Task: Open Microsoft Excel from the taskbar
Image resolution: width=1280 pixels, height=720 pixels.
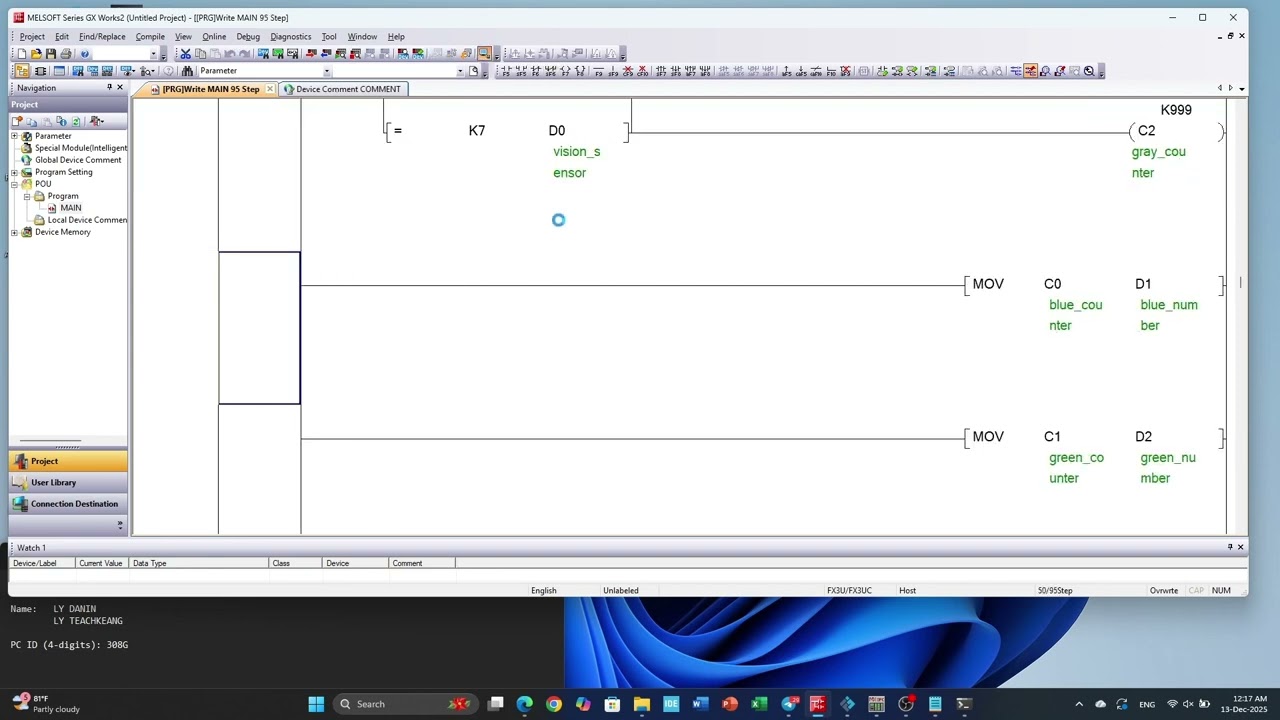Action: click(x=759, y=704)
